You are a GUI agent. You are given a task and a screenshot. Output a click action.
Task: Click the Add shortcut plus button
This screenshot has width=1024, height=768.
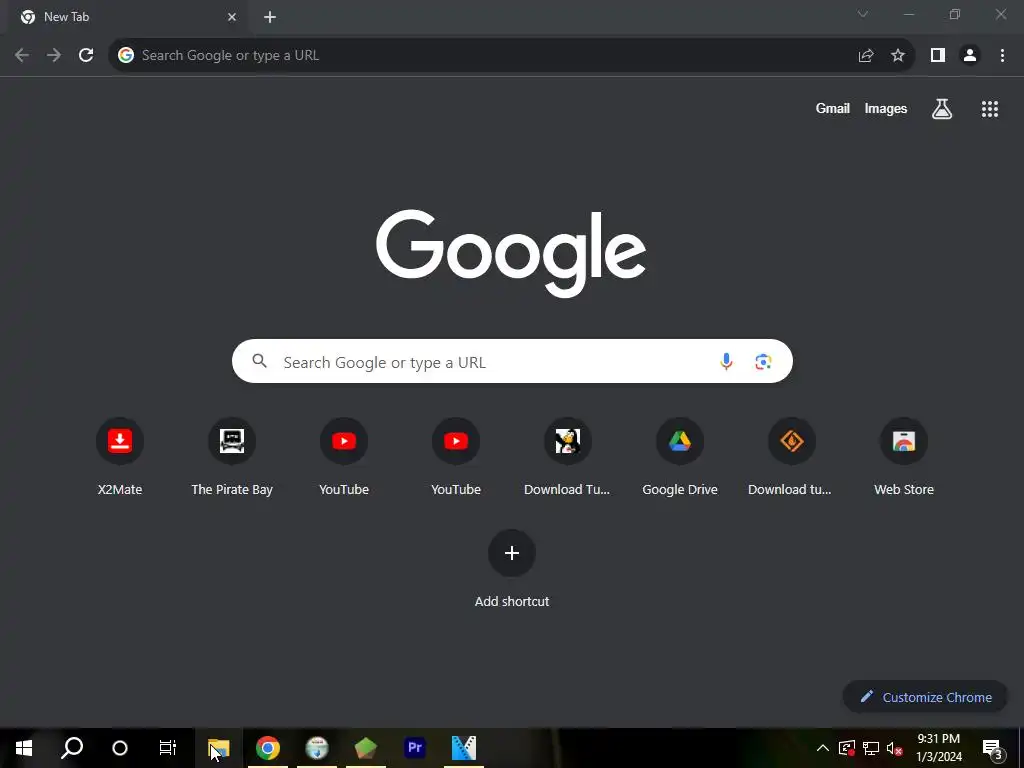click(x=512, y=553)
